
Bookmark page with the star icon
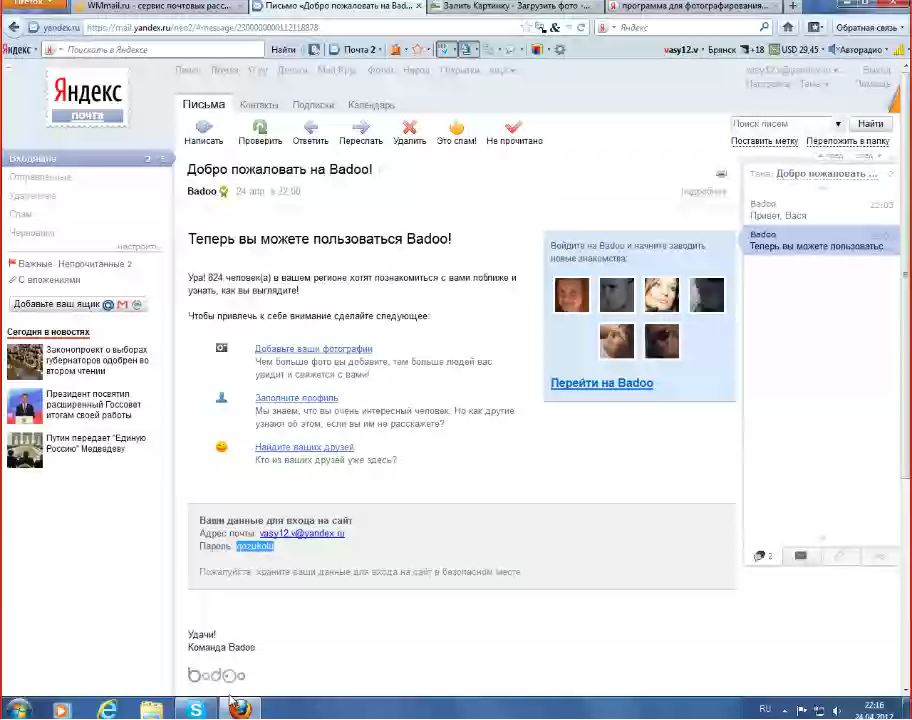pos(526,27)
